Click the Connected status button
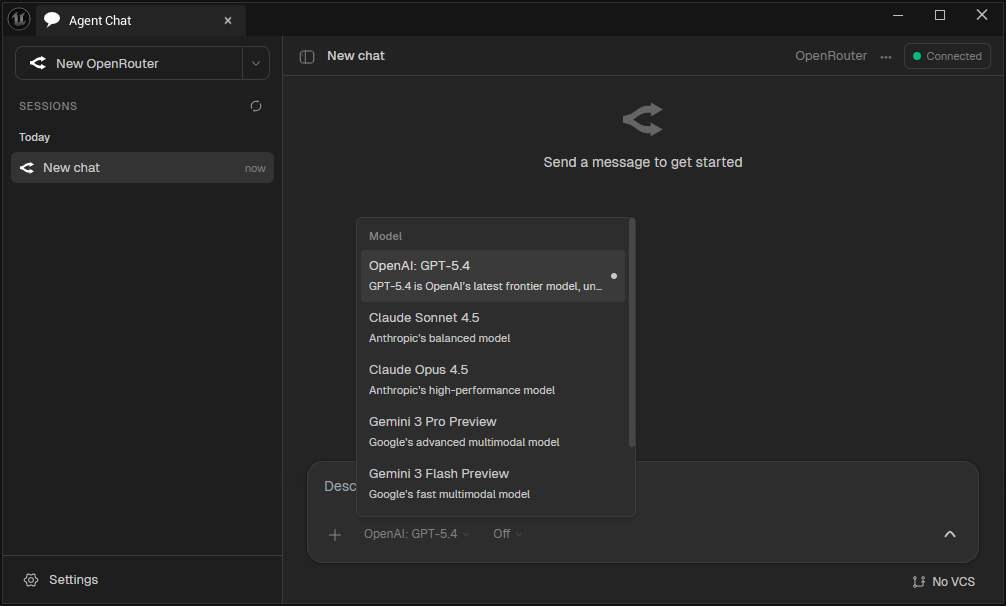Image resolution: width=1006 pixels, height=606 pixels. tap(947, 57)
